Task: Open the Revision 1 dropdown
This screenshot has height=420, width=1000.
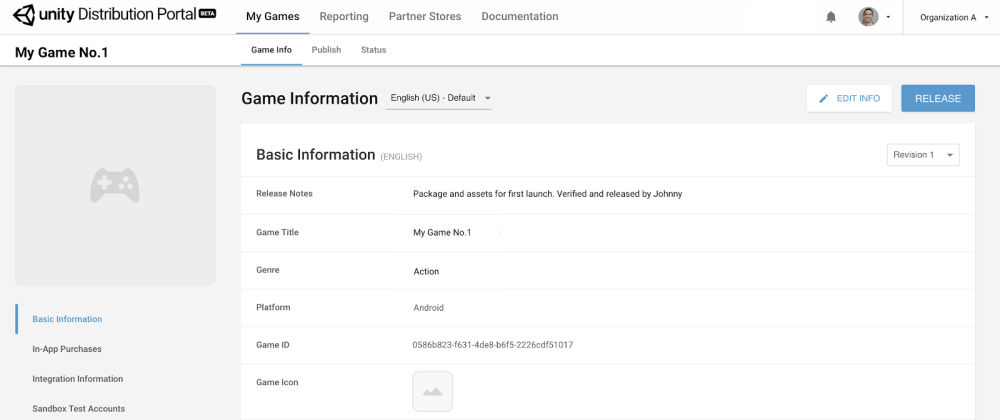Action: tap(923, 155)
